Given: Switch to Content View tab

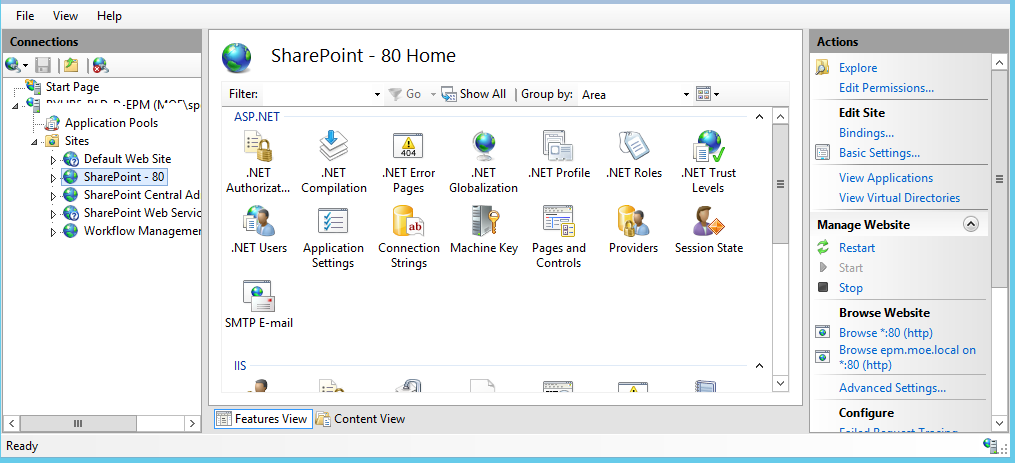Looking at the screenshot, I should pyautogui.click(x=361, y=419).
